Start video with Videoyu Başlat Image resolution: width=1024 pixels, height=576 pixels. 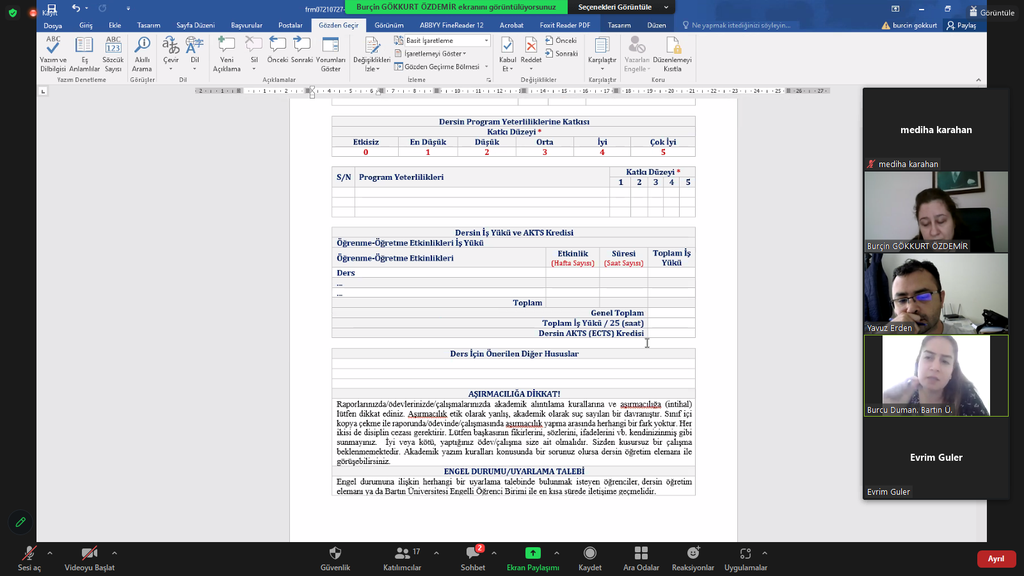89,554
